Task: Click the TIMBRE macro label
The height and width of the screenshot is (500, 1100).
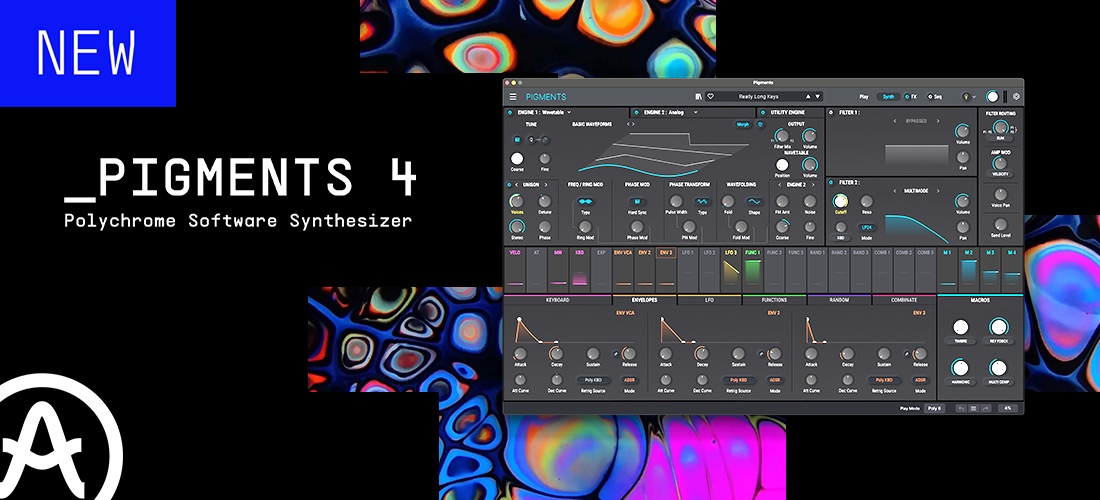Action: [960, 342]
